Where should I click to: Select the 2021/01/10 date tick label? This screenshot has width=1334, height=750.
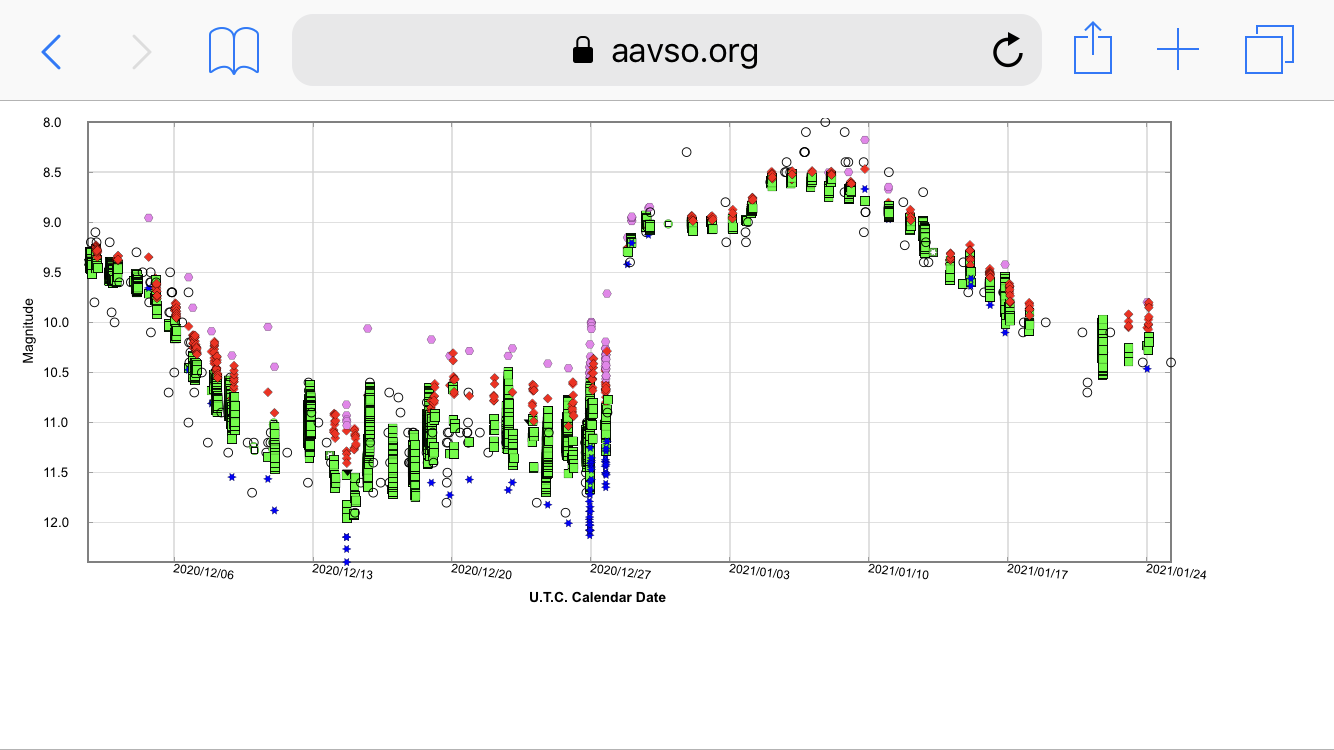click(x=897, y=571)
